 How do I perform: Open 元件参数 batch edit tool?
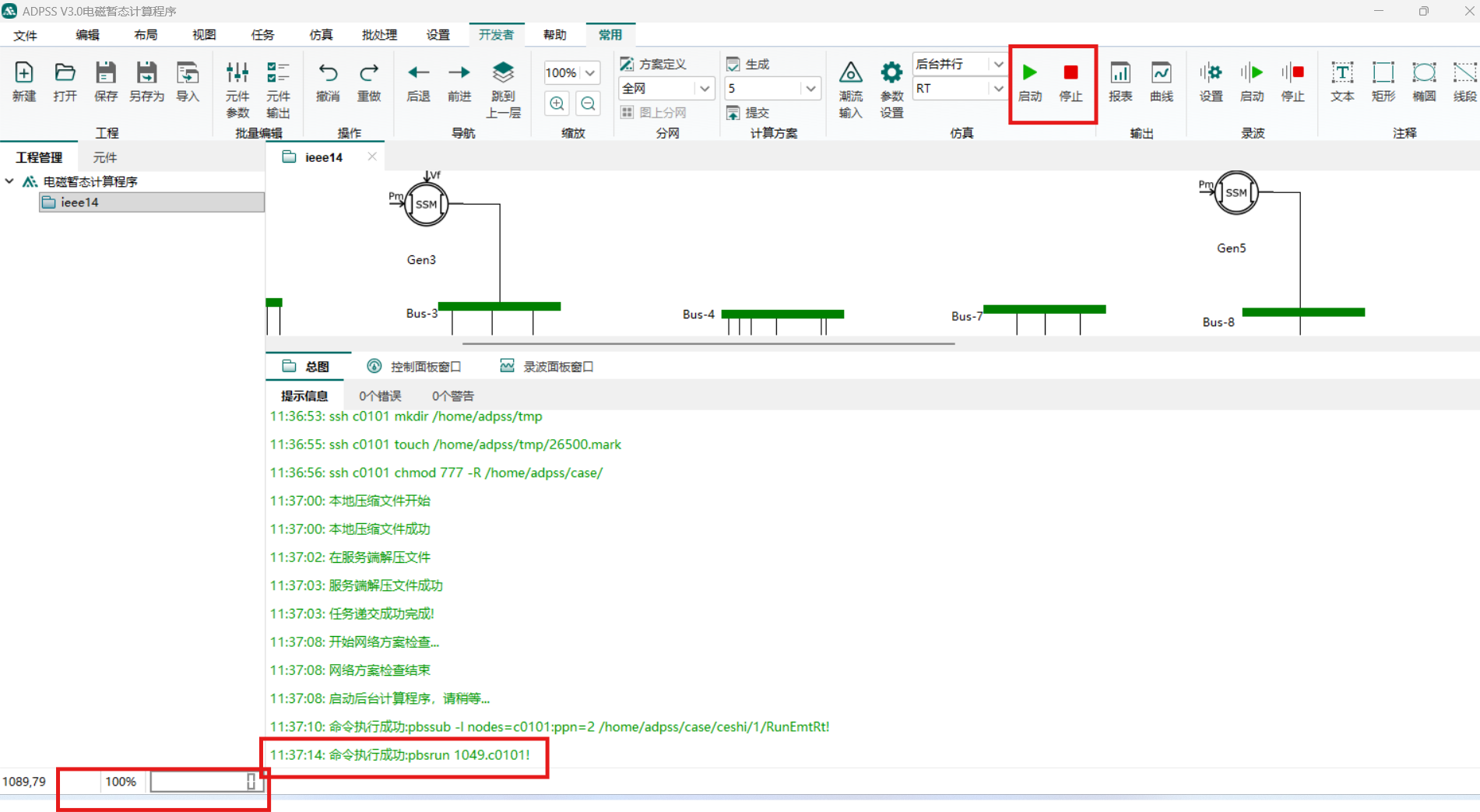point(237,89)
